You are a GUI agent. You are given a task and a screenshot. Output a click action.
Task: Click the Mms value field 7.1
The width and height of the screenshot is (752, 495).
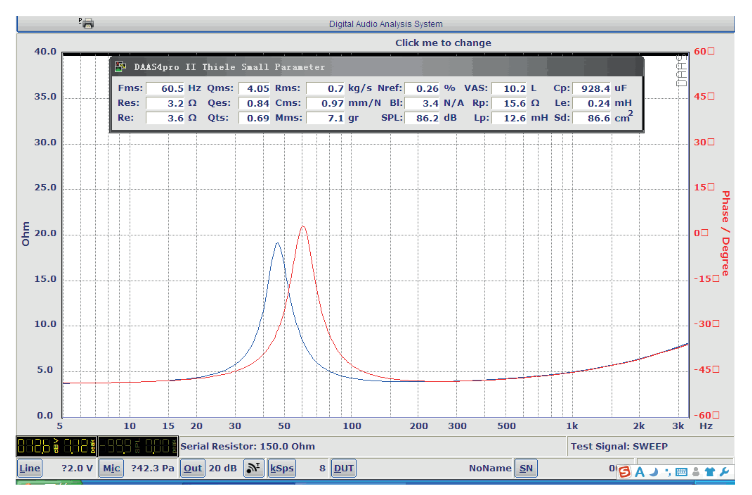326,118
